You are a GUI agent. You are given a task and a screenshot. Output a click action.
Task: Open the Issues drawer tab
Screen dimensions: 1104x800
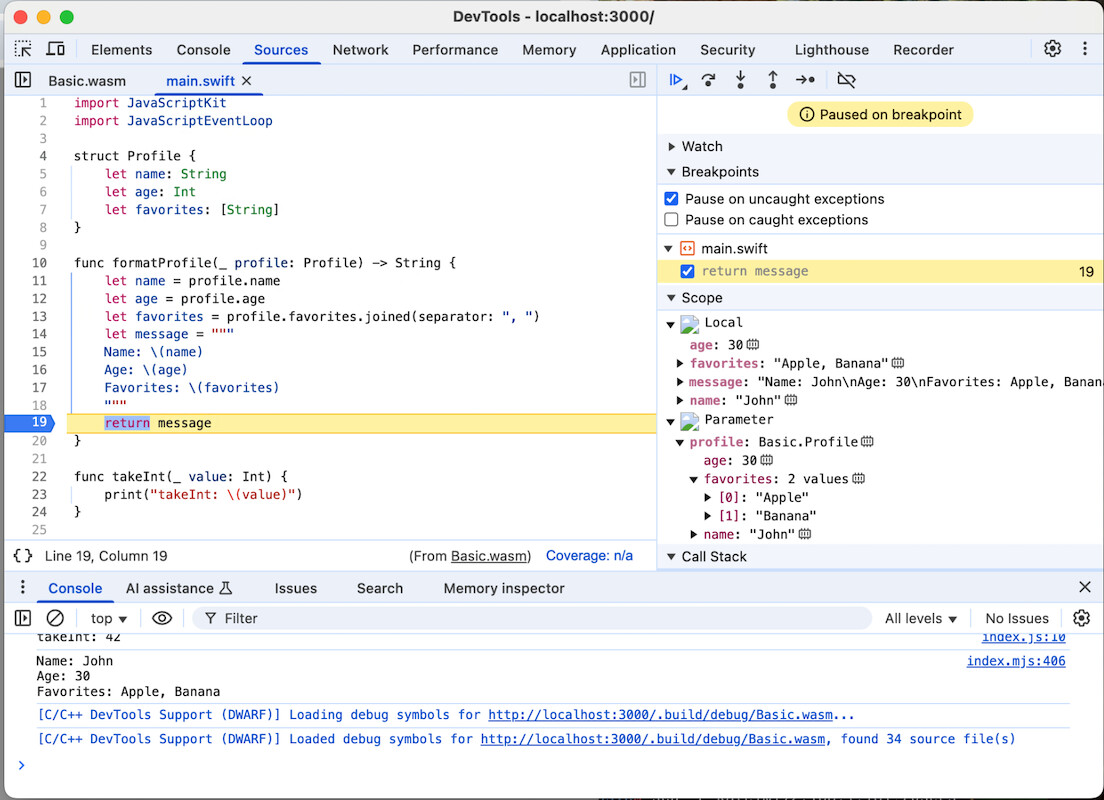(x=296, y=588)
